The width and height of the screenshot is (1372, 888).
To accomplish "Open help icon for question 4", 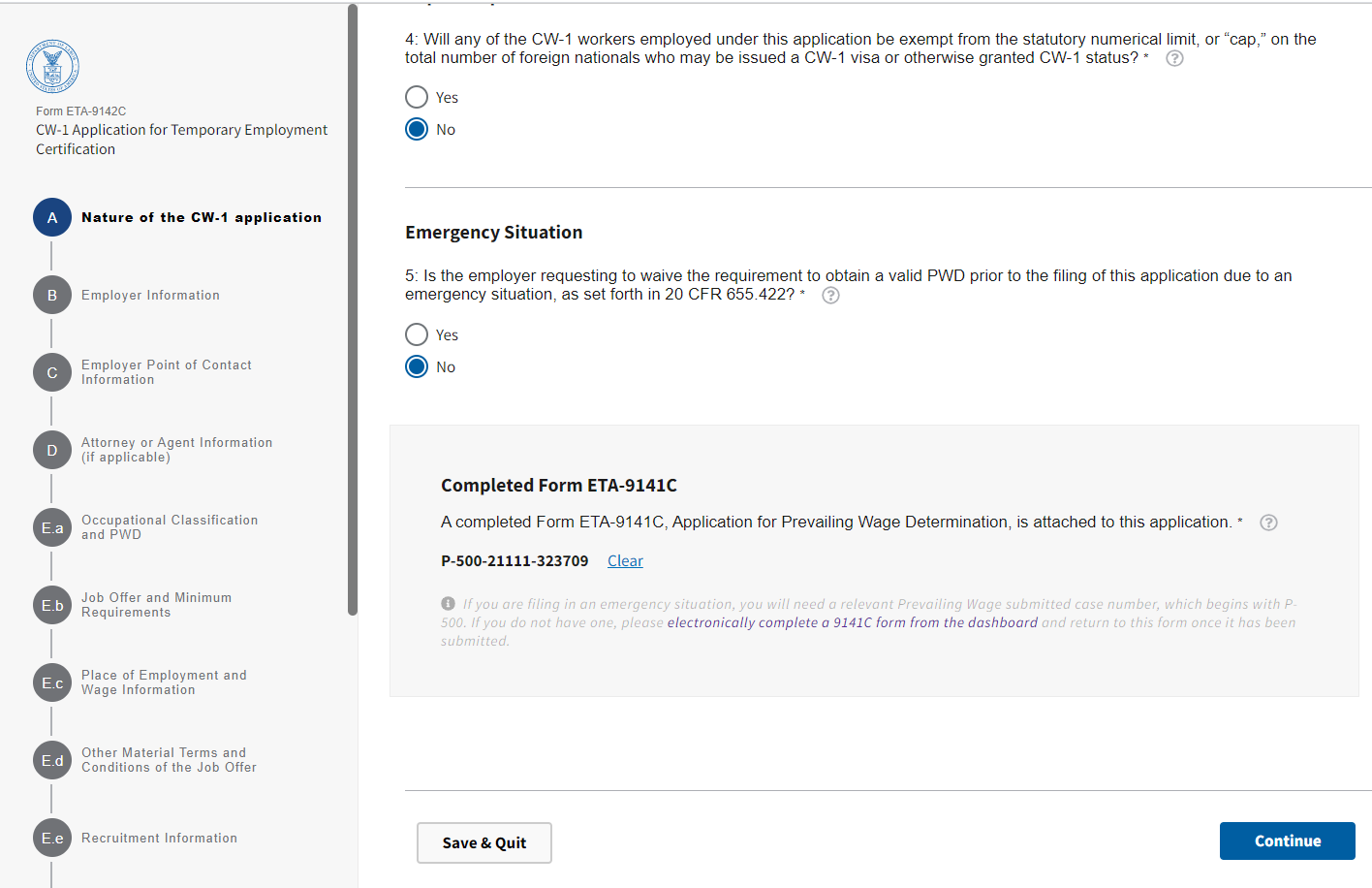I will (x=1174, y=58).
